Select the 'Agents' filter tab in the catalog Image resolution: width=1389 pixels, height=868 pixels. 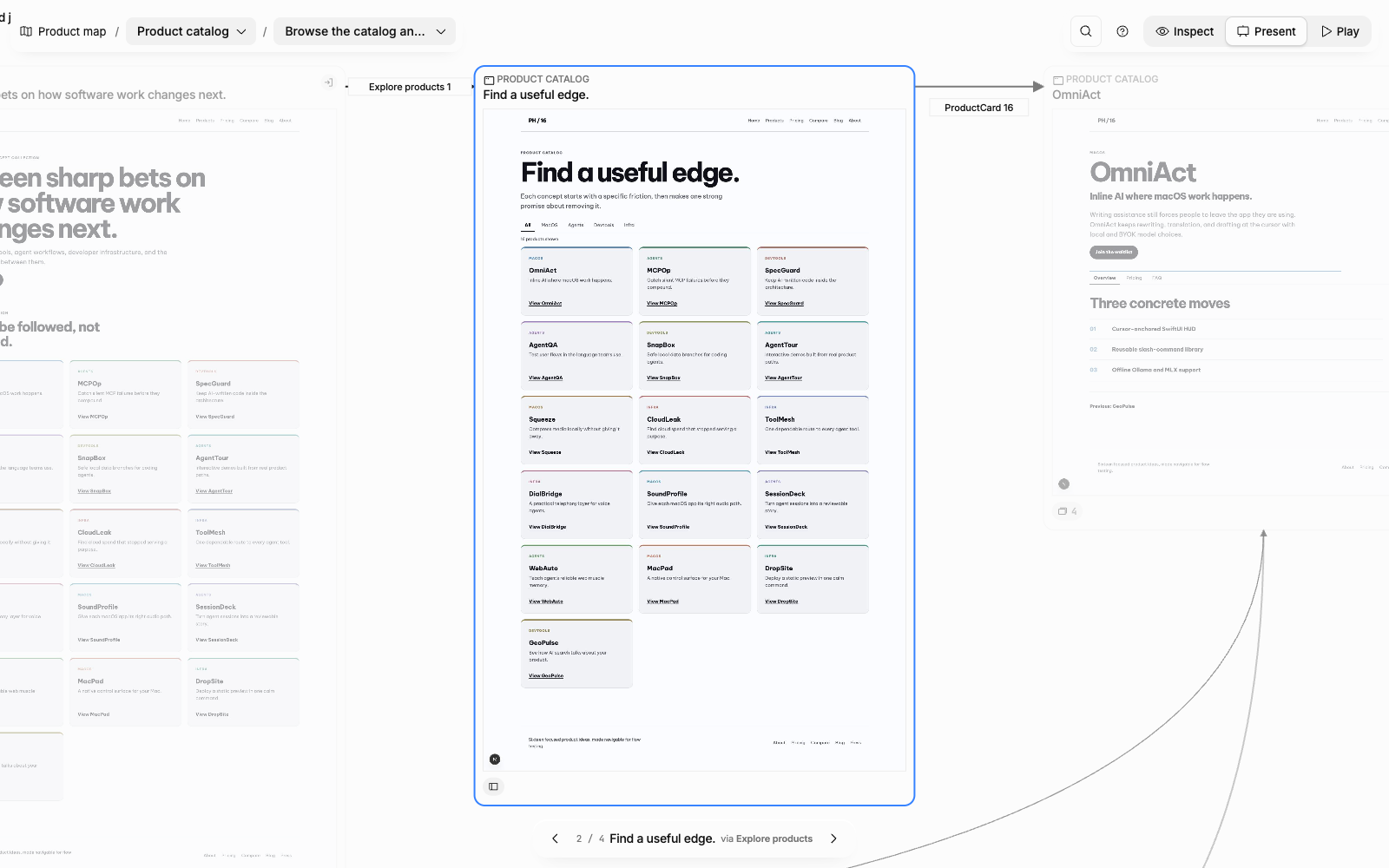(x=576, y=225)
